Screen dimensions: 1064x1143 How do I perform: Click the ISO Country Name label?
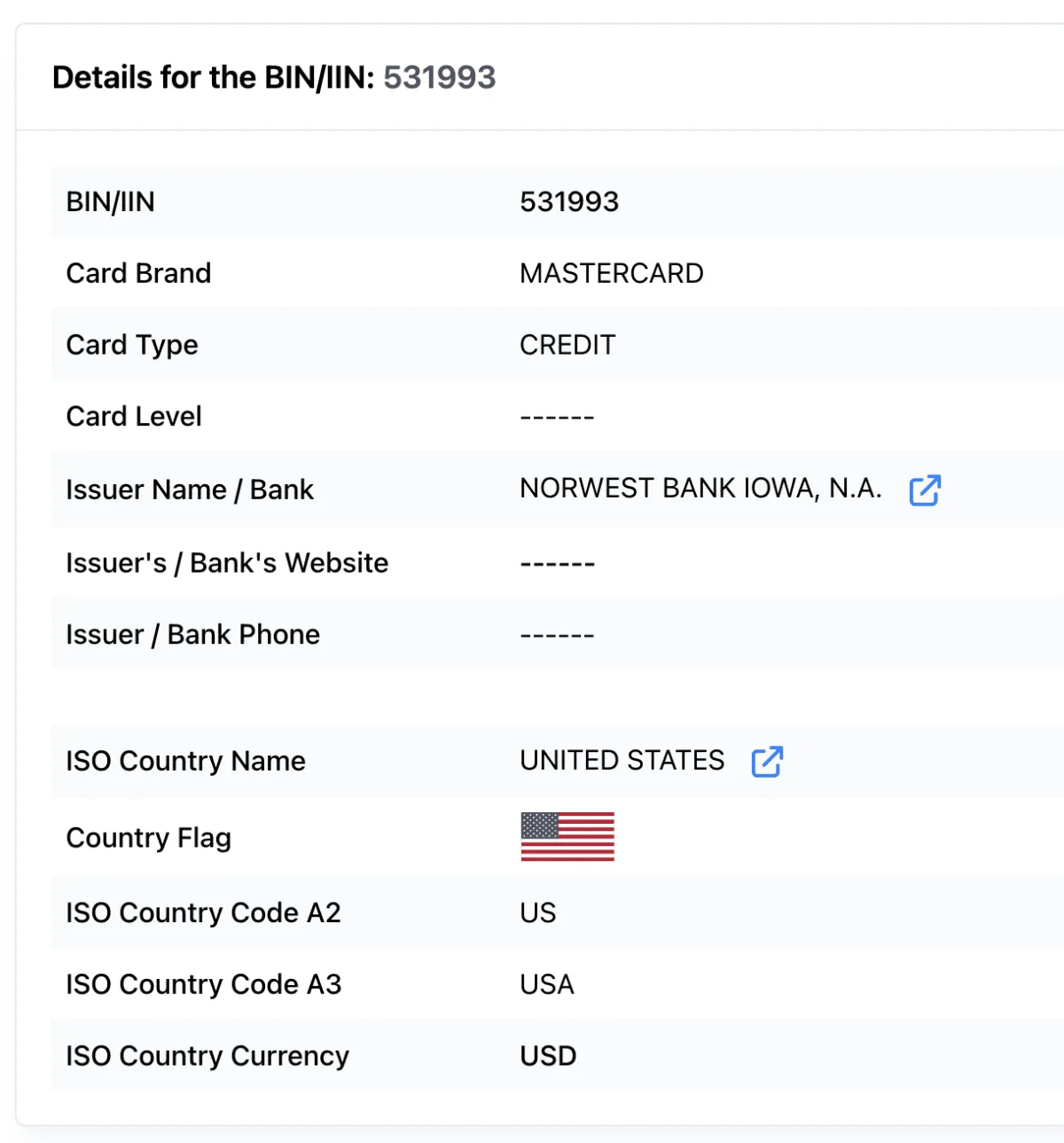coord(185,761)
